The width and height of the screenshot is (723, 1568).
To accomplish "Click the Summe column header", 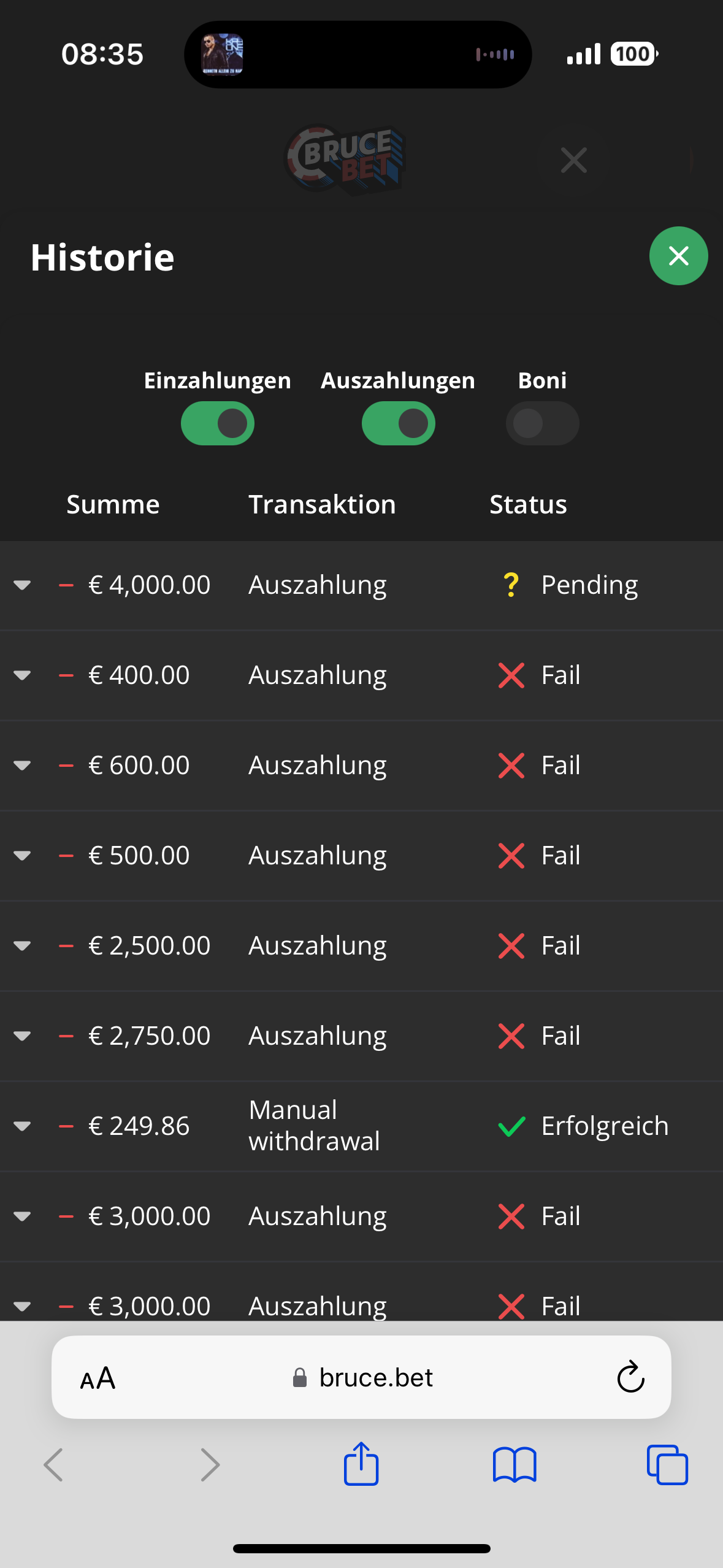I will [113, 505].
